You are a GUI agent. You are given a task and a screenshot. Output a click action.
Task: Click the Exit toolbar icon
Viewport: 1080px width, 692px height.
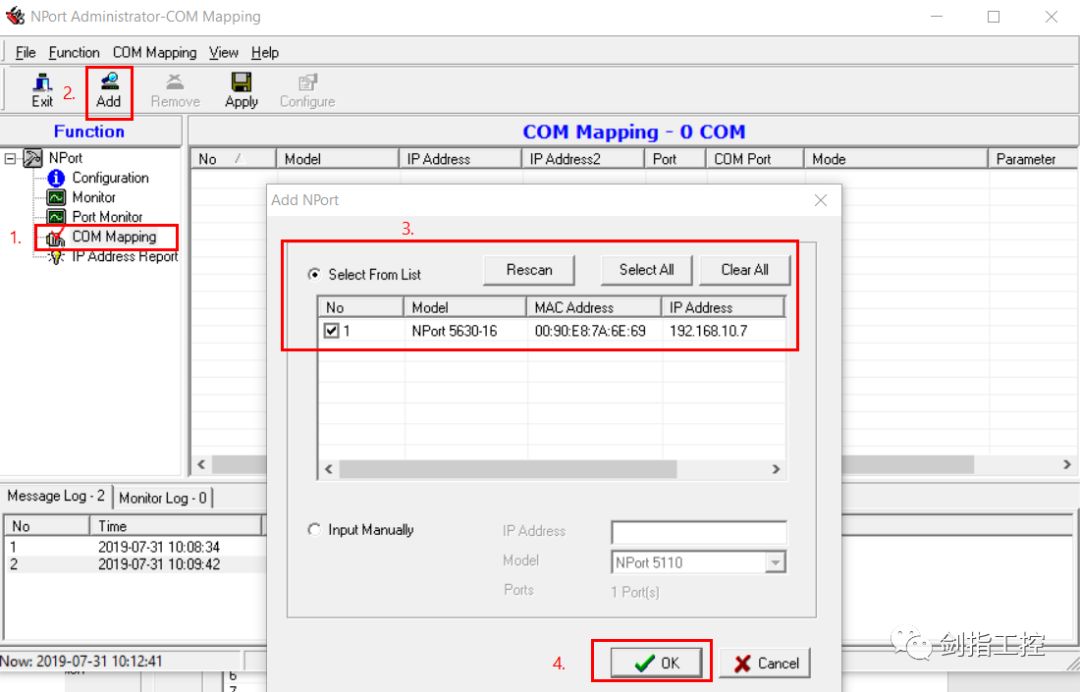click(x=42, y=90)
